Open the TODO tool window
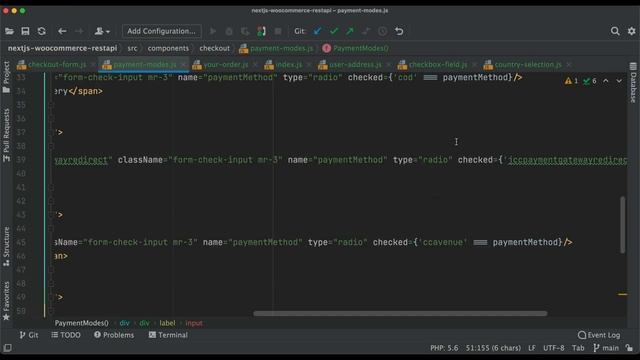Screen dimensions: 640x360 [66, 335]
